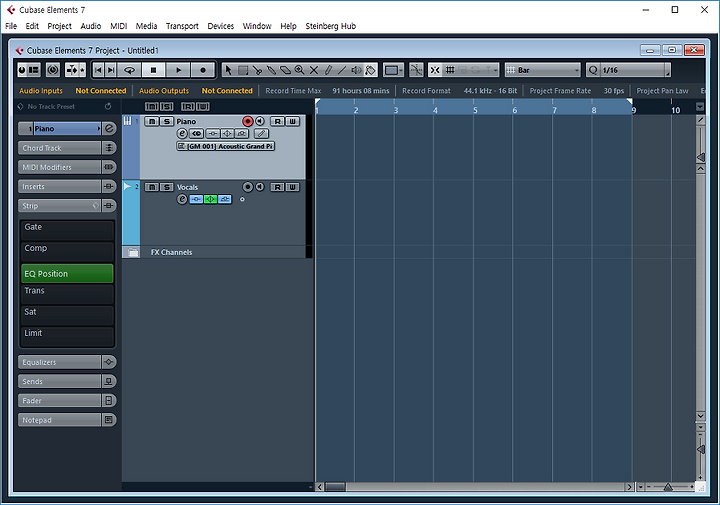Click the vertical zoom slider handle

click(x=701, y=449)
